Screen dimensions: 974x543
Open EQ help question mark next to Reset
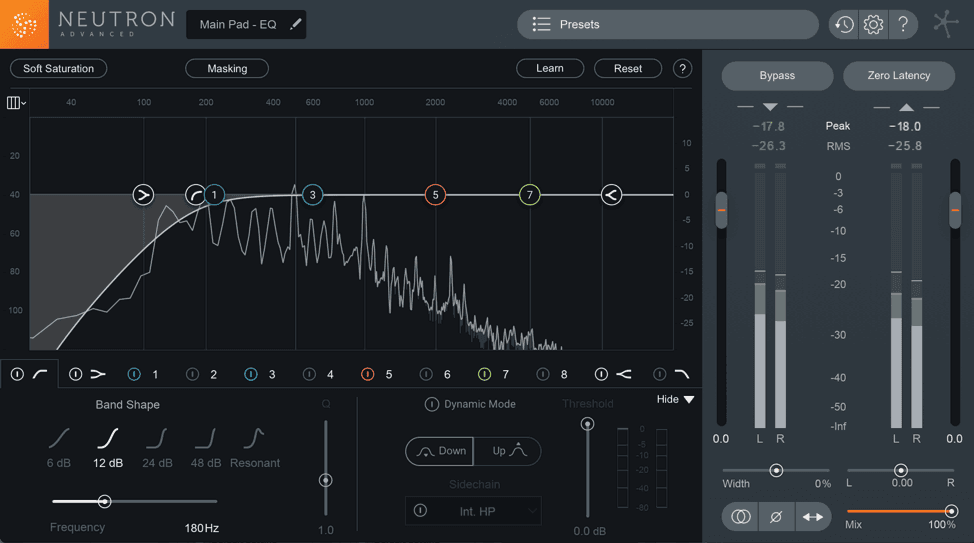682,68
